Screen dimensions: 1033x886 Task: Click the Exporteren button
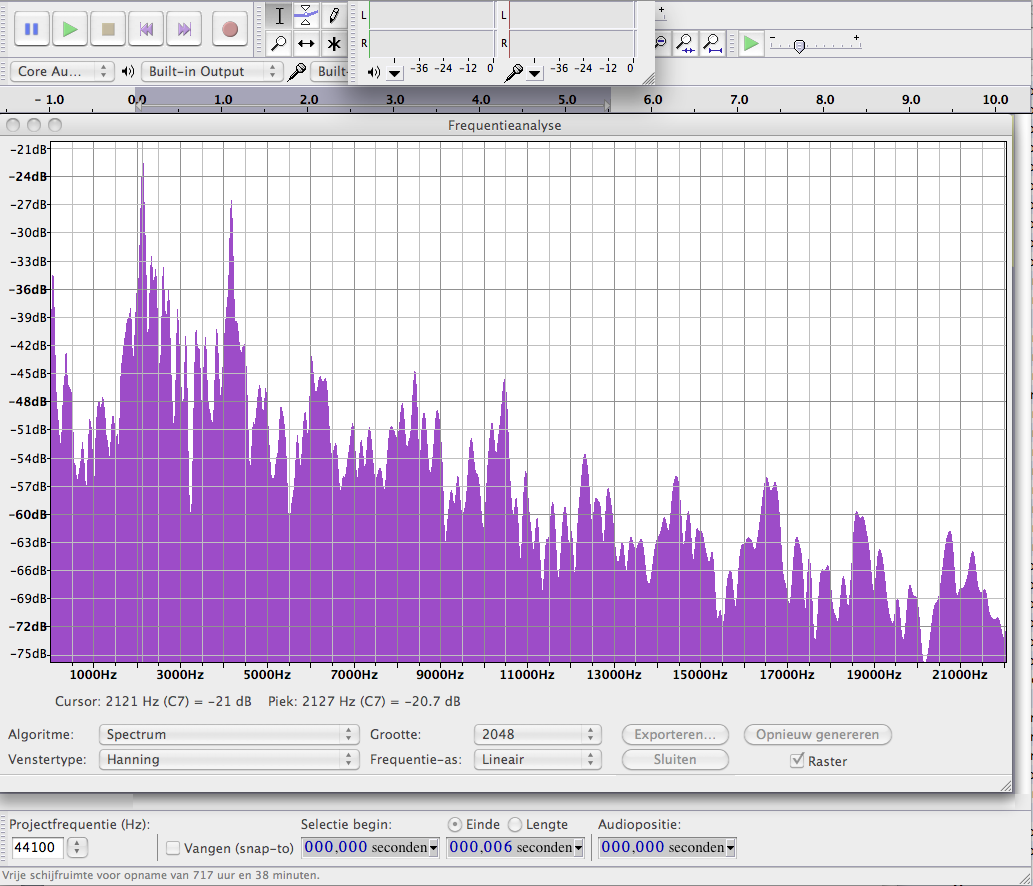[675, 734]
